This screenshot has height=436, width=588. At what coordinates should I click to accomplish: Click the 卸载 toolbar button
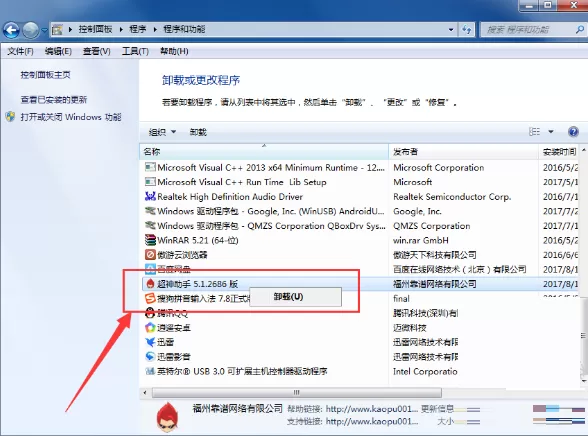(198, 132)
